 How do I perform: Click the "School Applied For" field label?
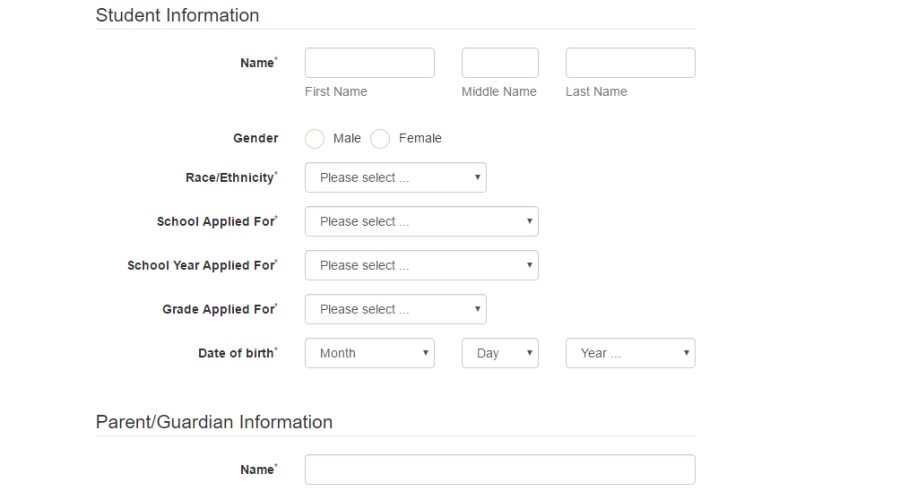(x=215, y=222)
